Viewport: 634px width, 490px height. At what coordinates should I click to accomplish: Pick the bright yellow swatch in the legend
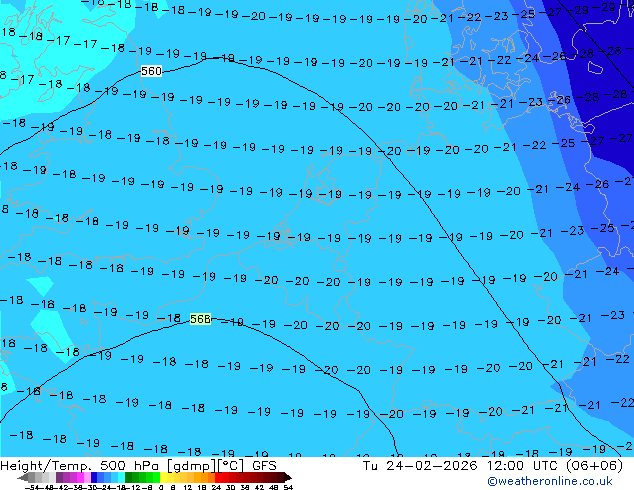[x=163, y=477]
